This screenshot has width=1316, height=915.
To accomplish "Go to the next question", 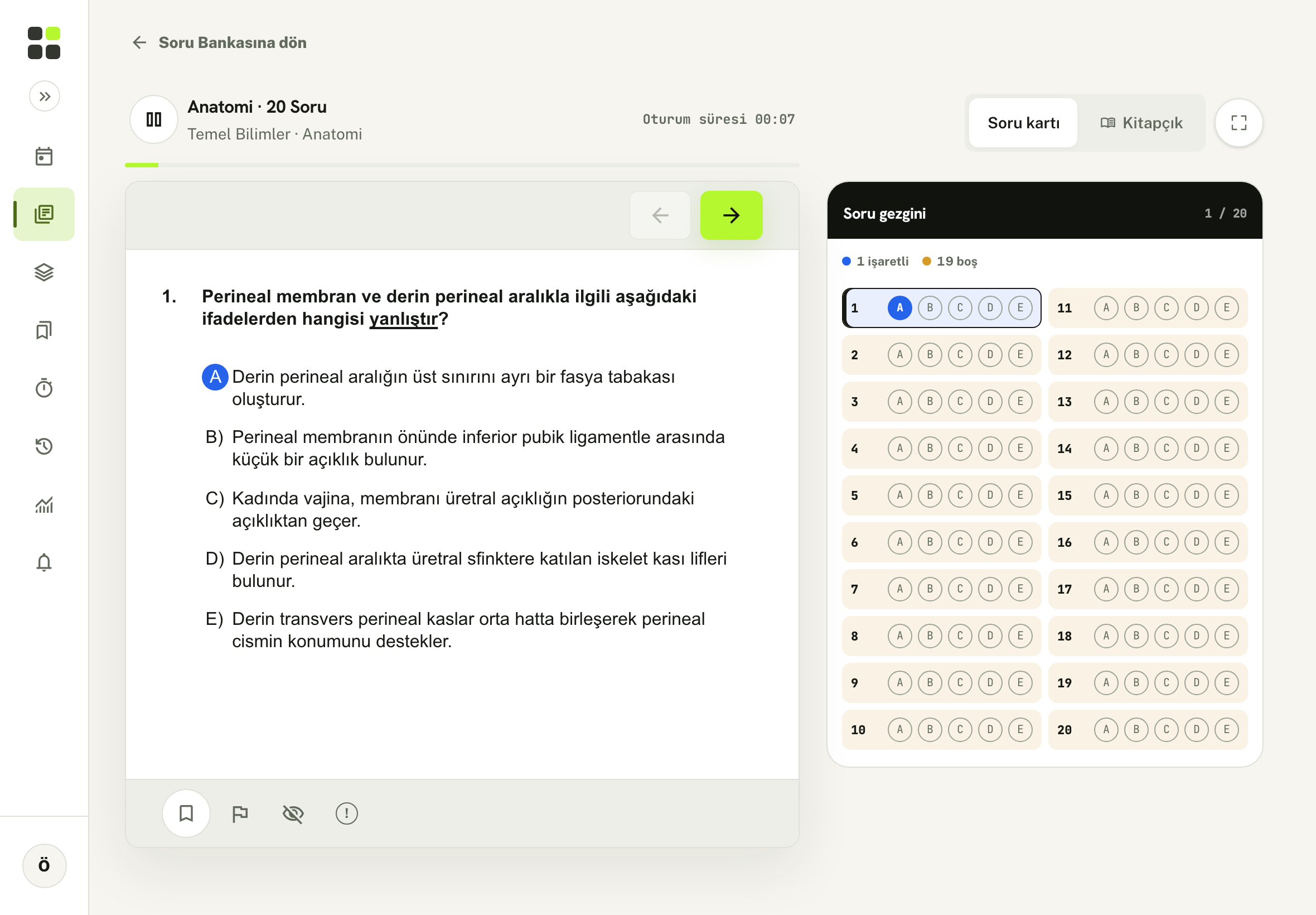I will click(x=731, y=215).
